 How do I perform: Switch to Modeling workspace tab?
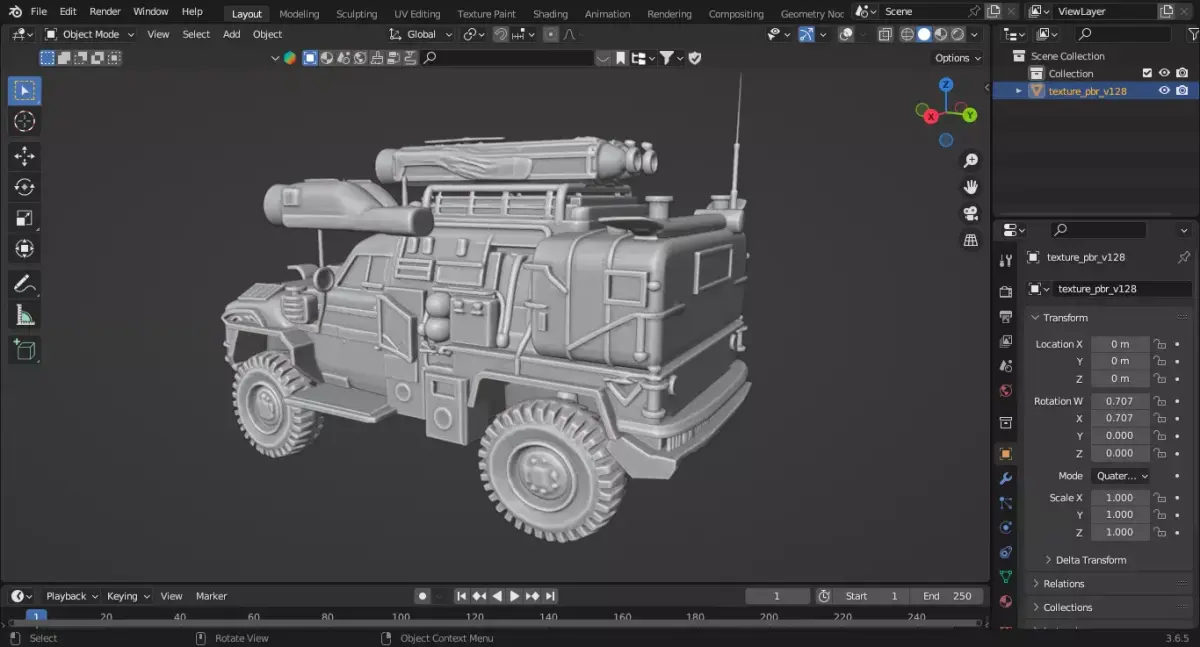pos(299,14)
